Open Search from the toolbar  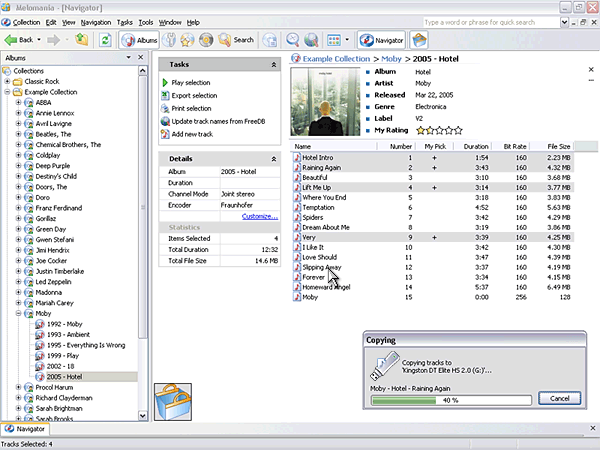236,40
